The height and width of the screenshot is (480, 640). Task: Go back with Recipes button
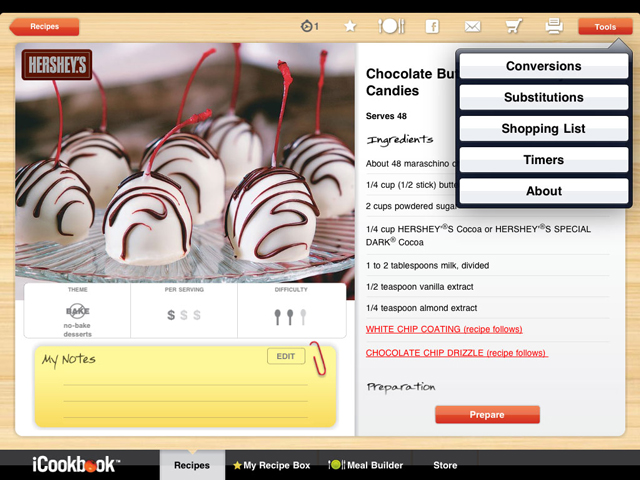(x=44, y=27)
